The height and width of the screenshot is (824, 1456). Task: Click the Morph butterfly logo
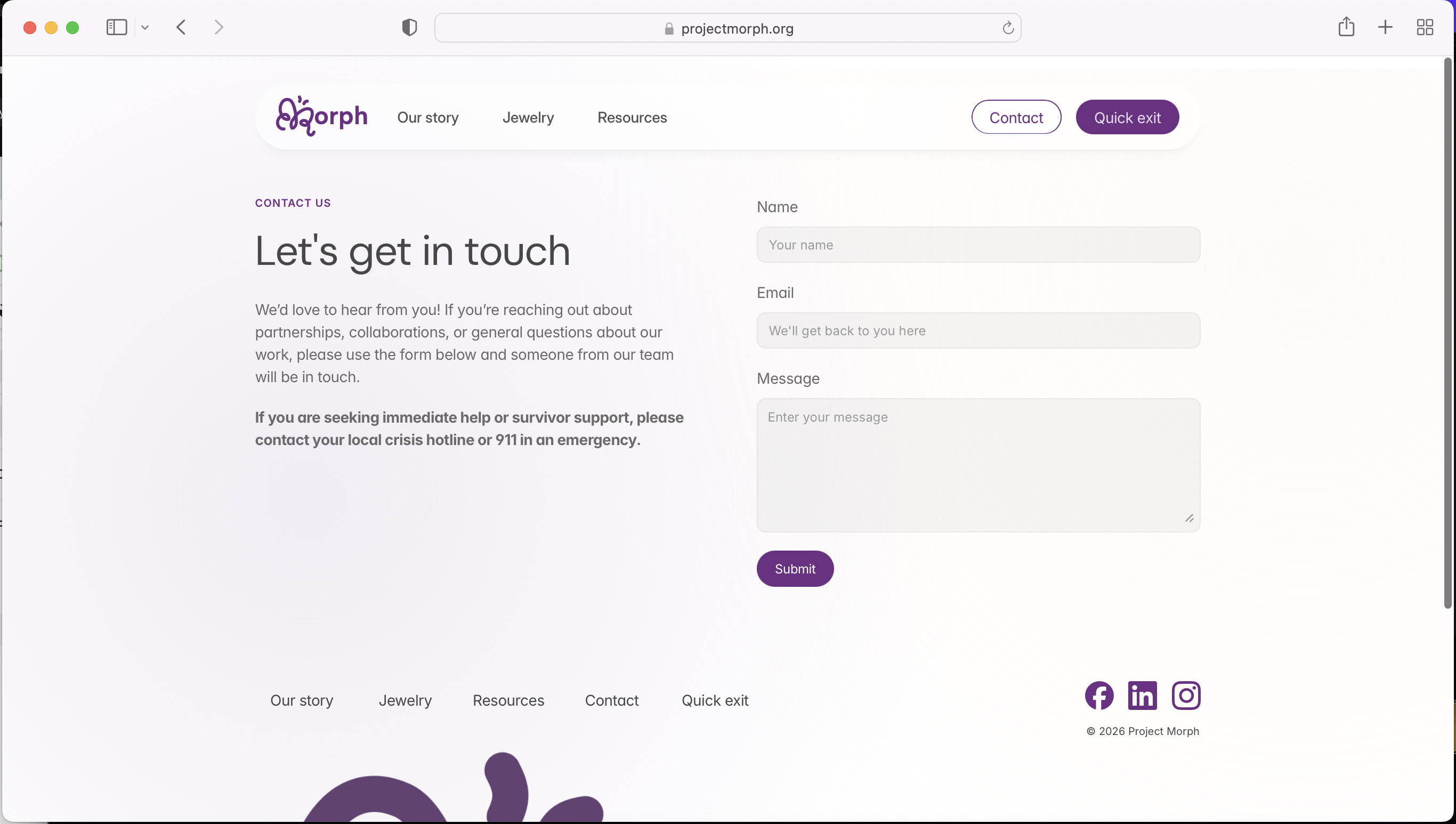321,116
